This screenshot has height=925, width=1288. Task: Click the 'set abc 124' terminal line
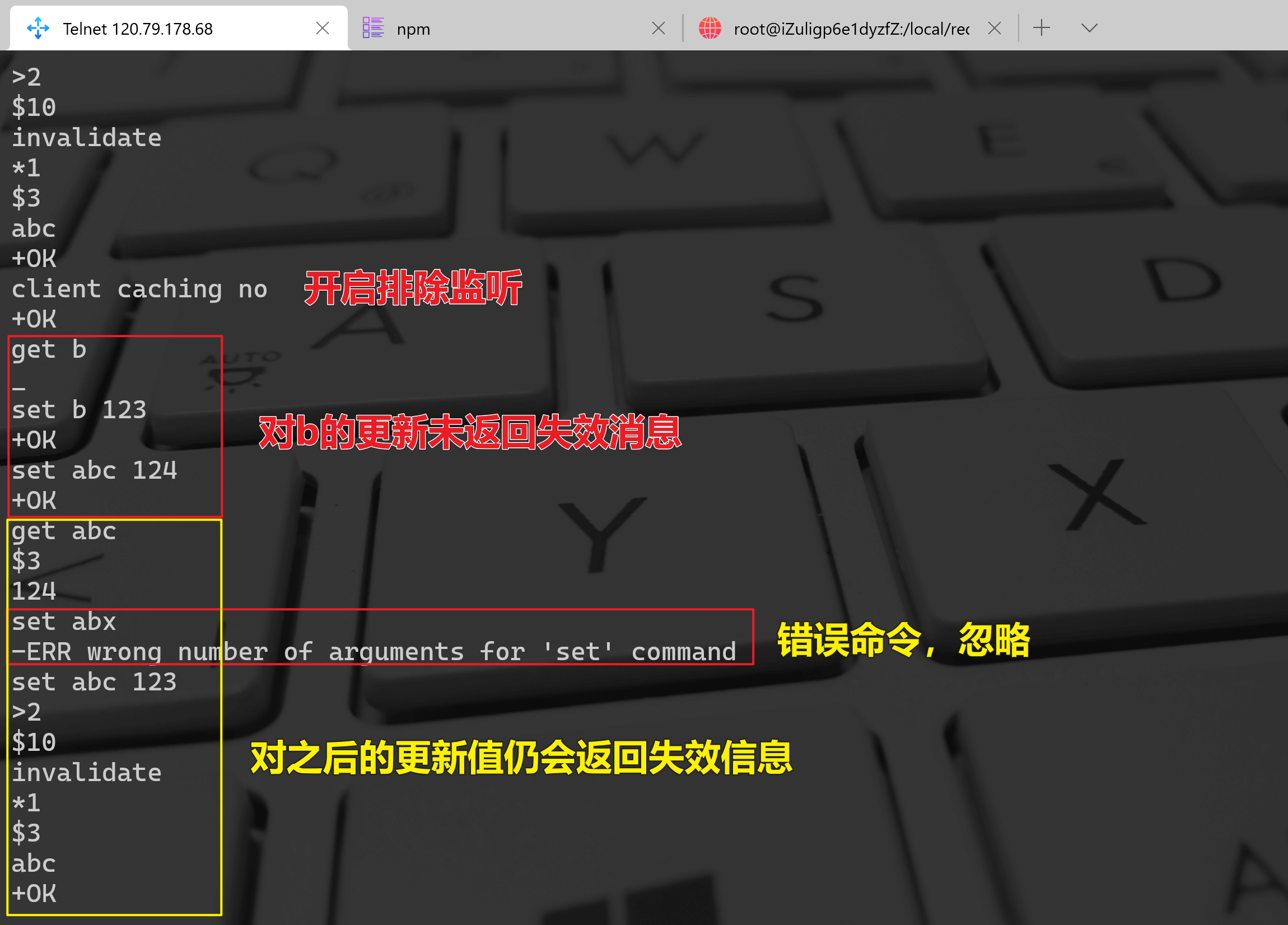pyautogui.click(x=94, y=471)
